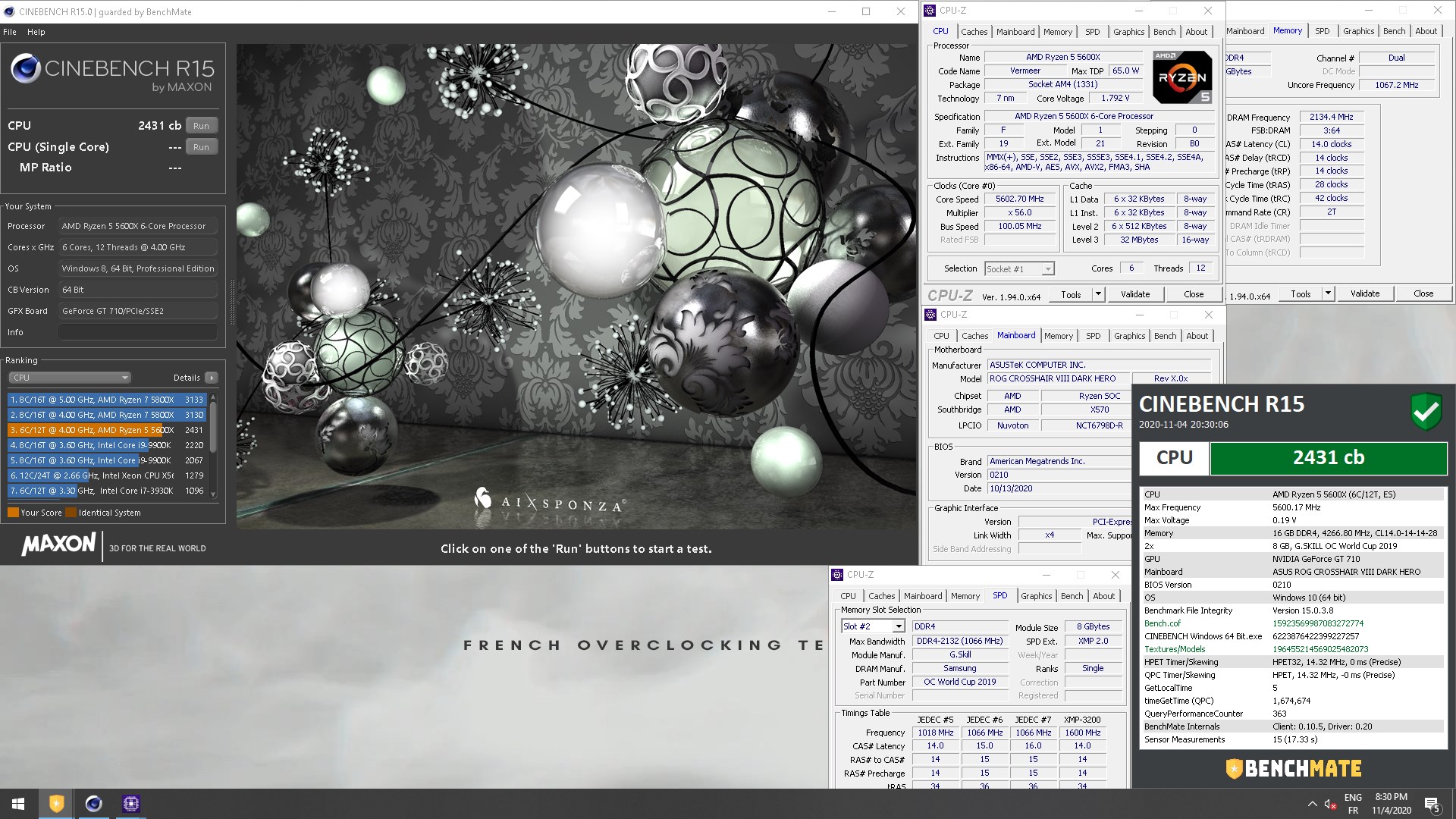Image resolution: width=1456 pixels, height=819 pixels.
Task: Click the GFX Board GeForce GT 710 field
Action: 138,311
